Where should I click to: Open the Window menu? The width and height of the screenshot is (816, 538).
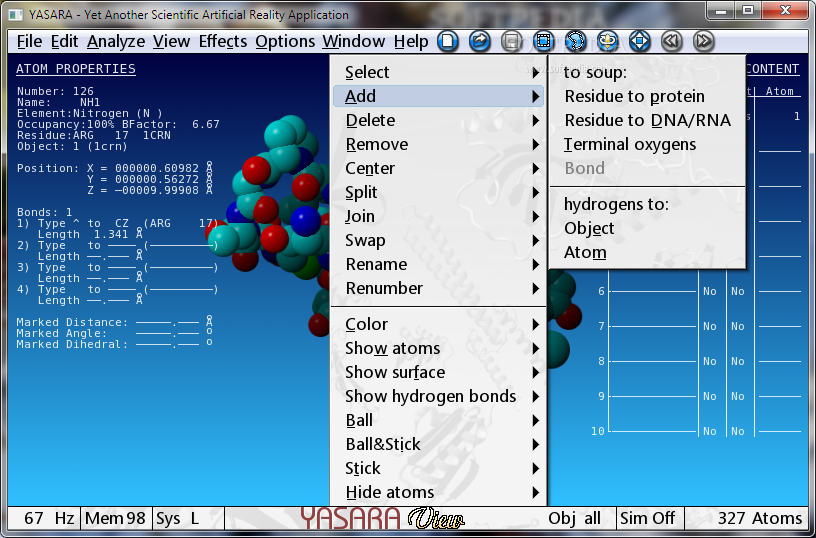pos(354,41)
